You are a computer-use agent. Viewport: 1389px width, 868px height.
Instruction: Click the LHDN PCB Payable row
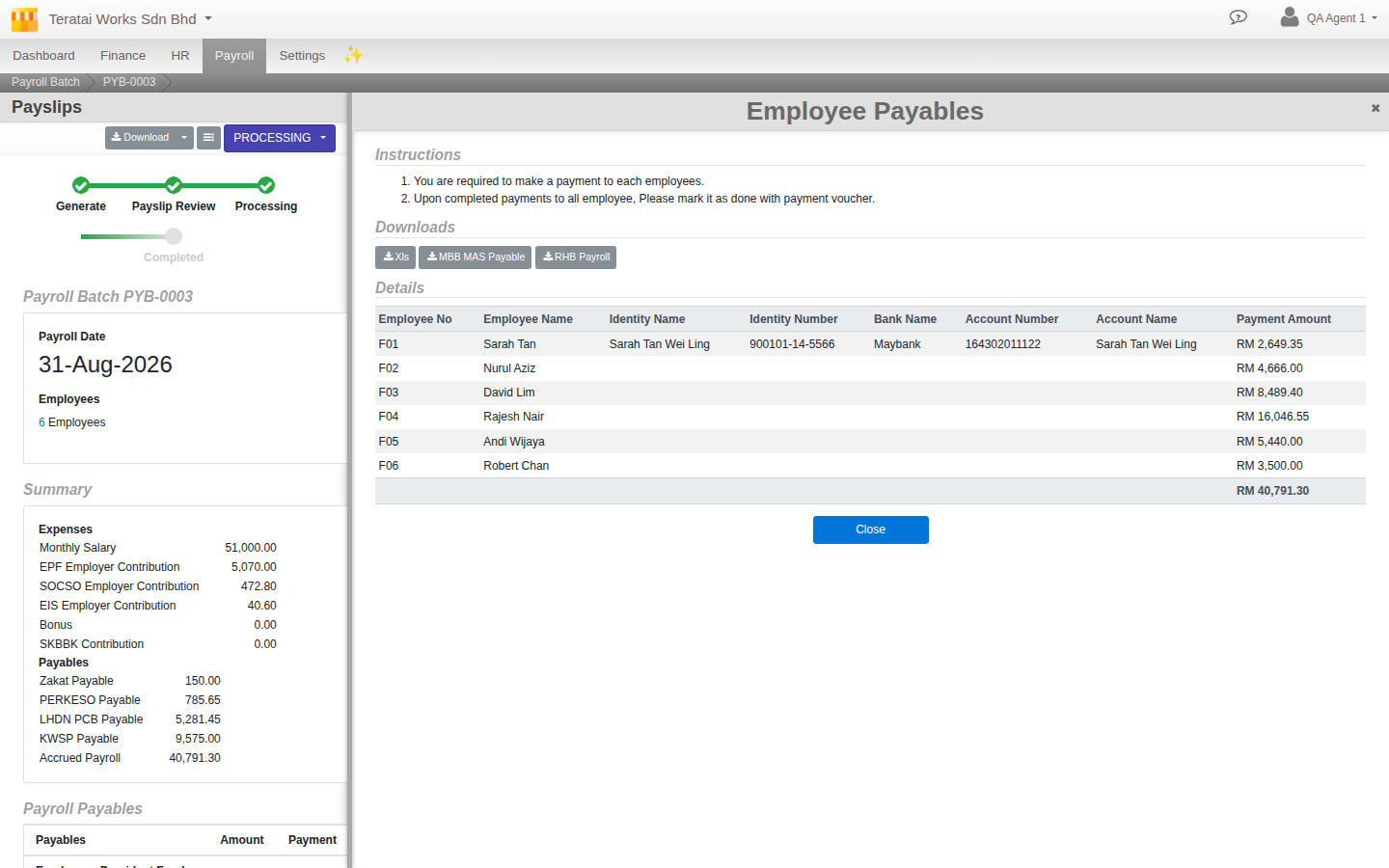pos(130,719)
